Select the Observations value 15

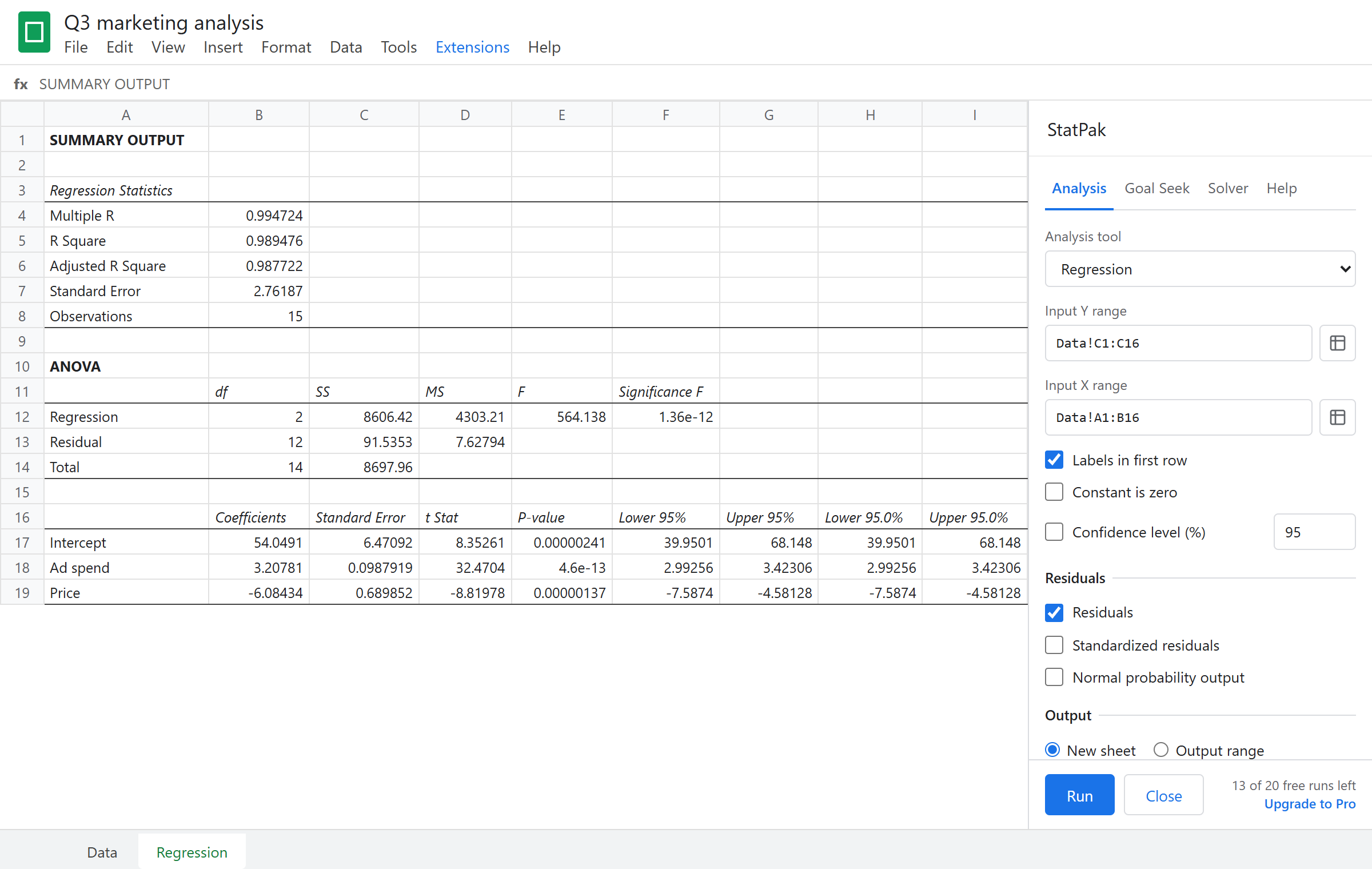[x=259, y=316]
